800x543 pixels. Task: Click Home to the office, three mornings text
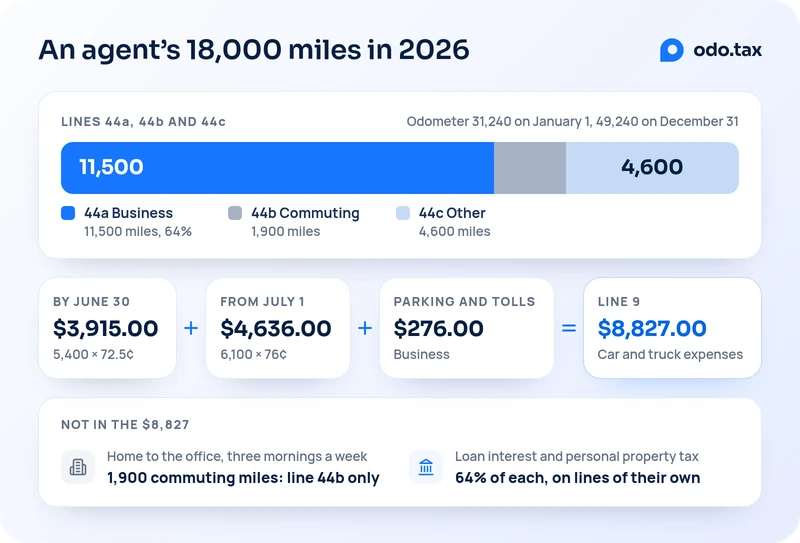237,456
